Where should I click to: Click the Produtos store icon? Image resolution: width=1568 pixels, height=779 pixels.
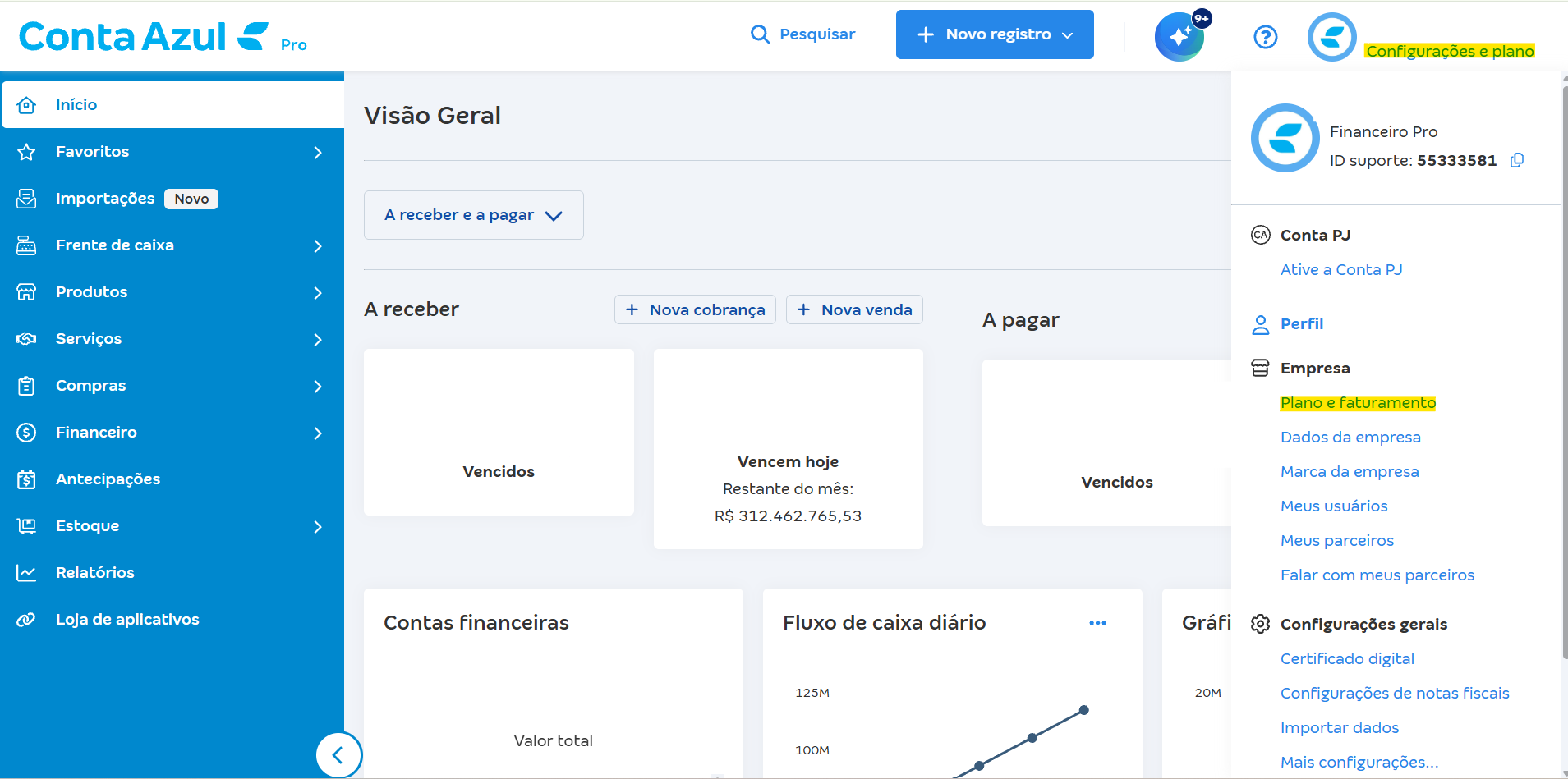coord(26,292)
